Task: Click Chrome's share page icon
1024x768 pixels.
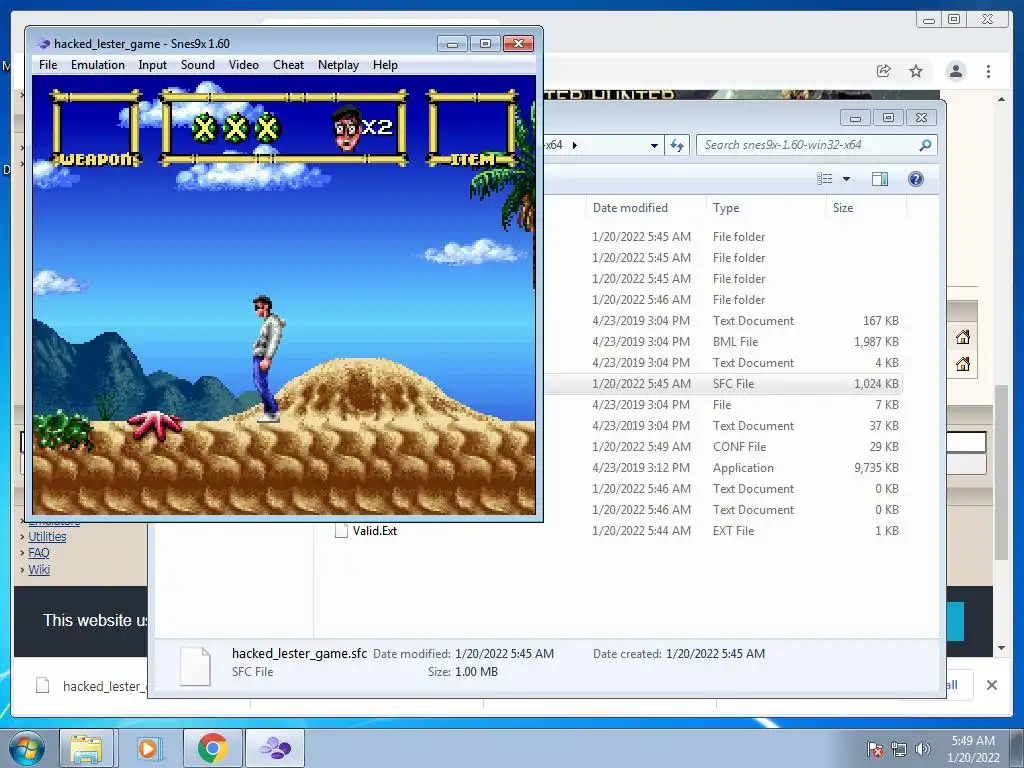Action: coord(883,71)
